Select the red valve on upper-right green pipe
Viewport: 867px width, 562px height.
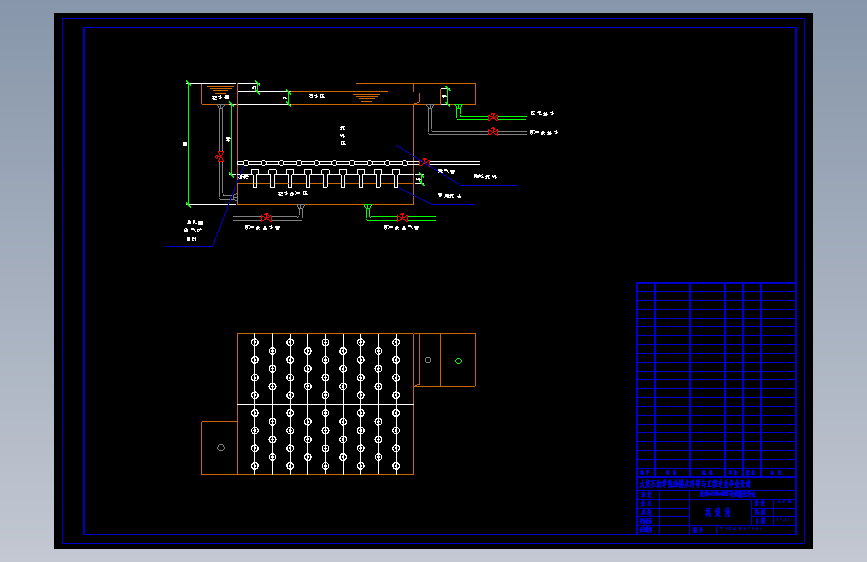coord(493,117)
